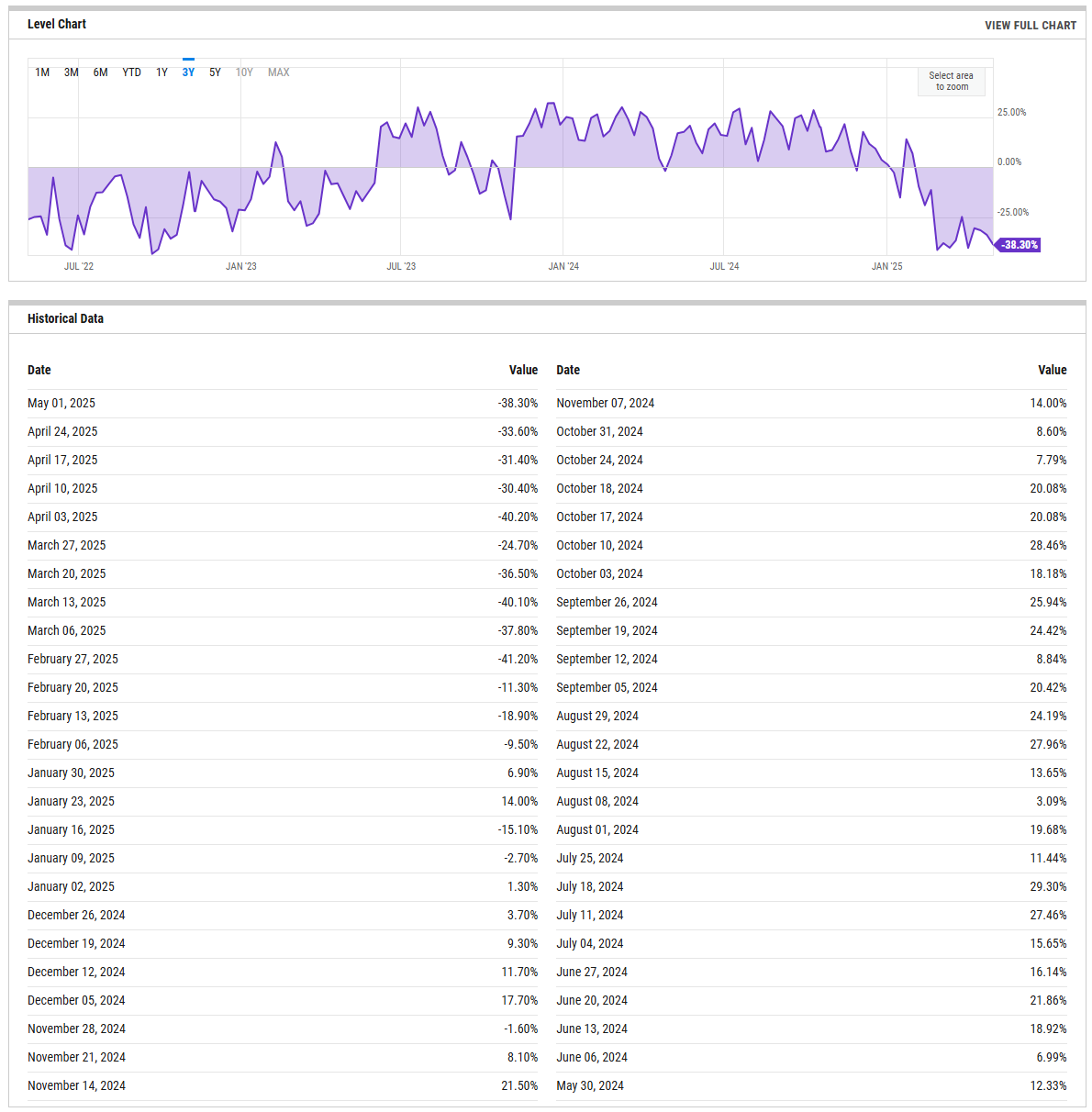
Task: Click the JUL '23 axis label
Action: [x=401, y=267]
